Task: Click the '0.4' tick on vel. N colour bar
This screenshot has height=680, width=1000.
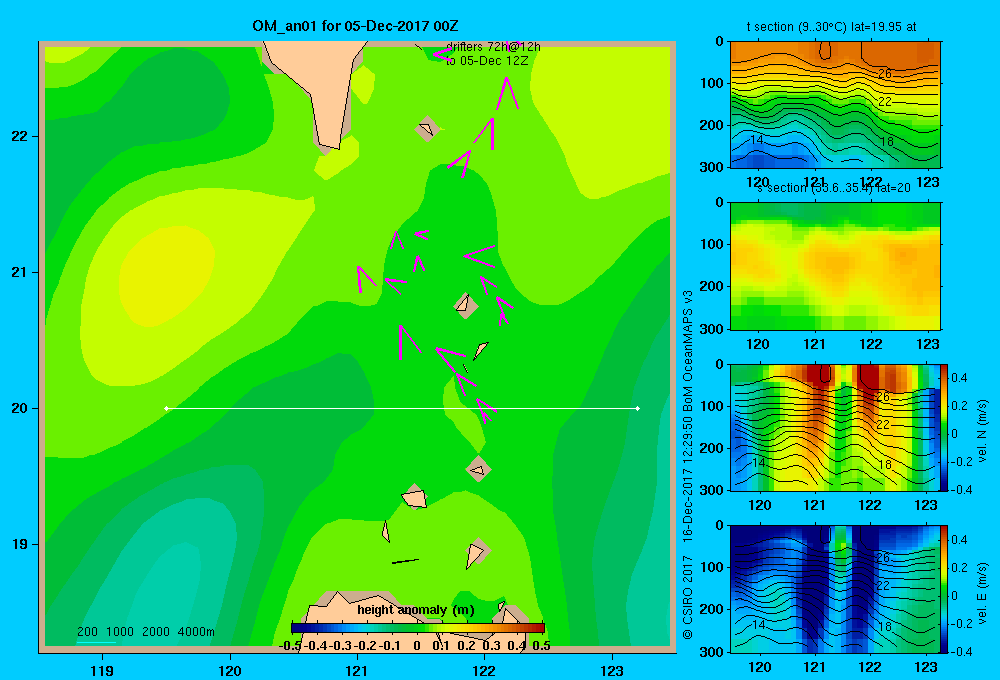Action: (959, 378)
